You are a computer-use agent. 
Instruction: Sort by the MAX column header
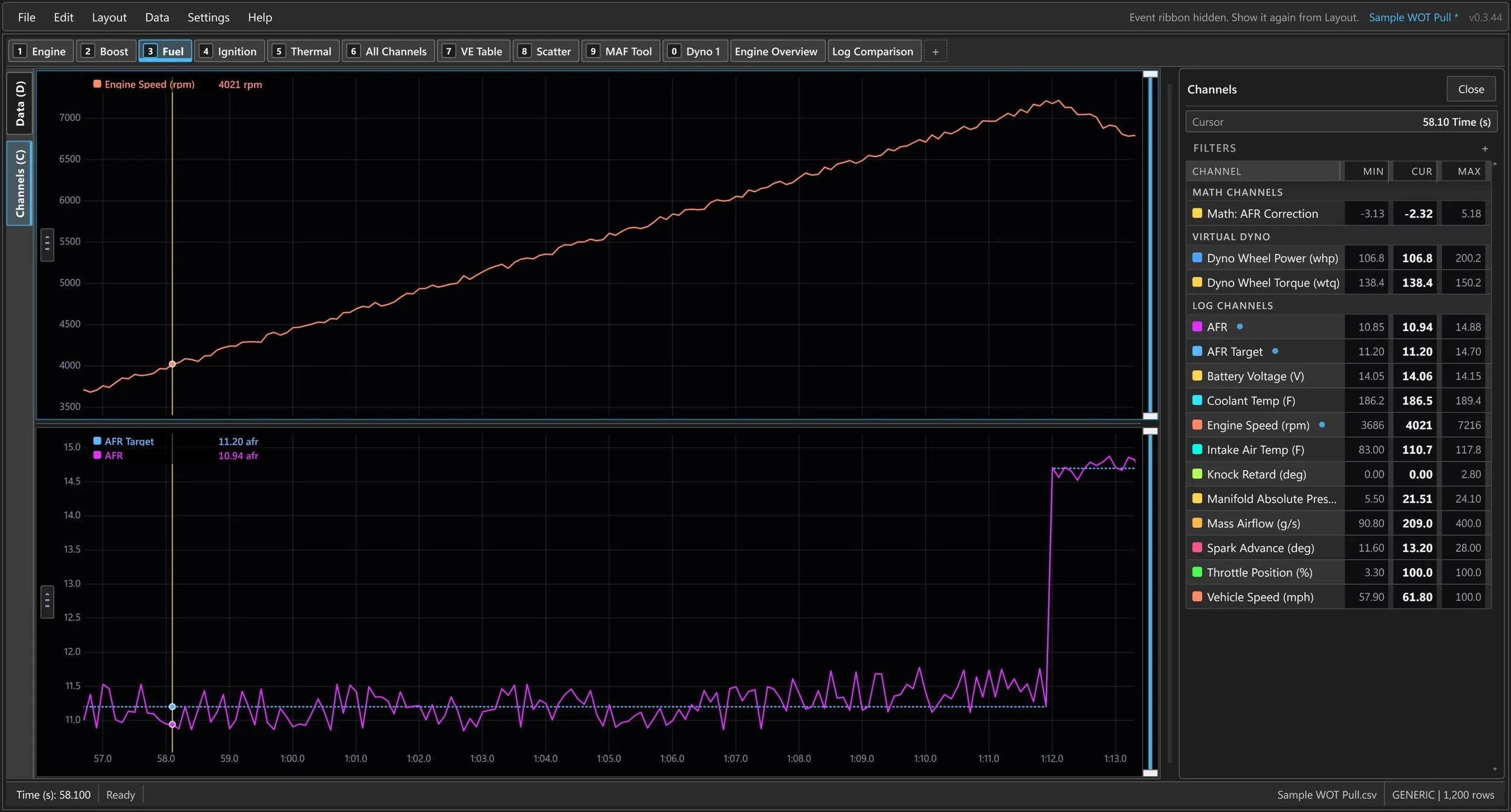tap(1463, 171)
